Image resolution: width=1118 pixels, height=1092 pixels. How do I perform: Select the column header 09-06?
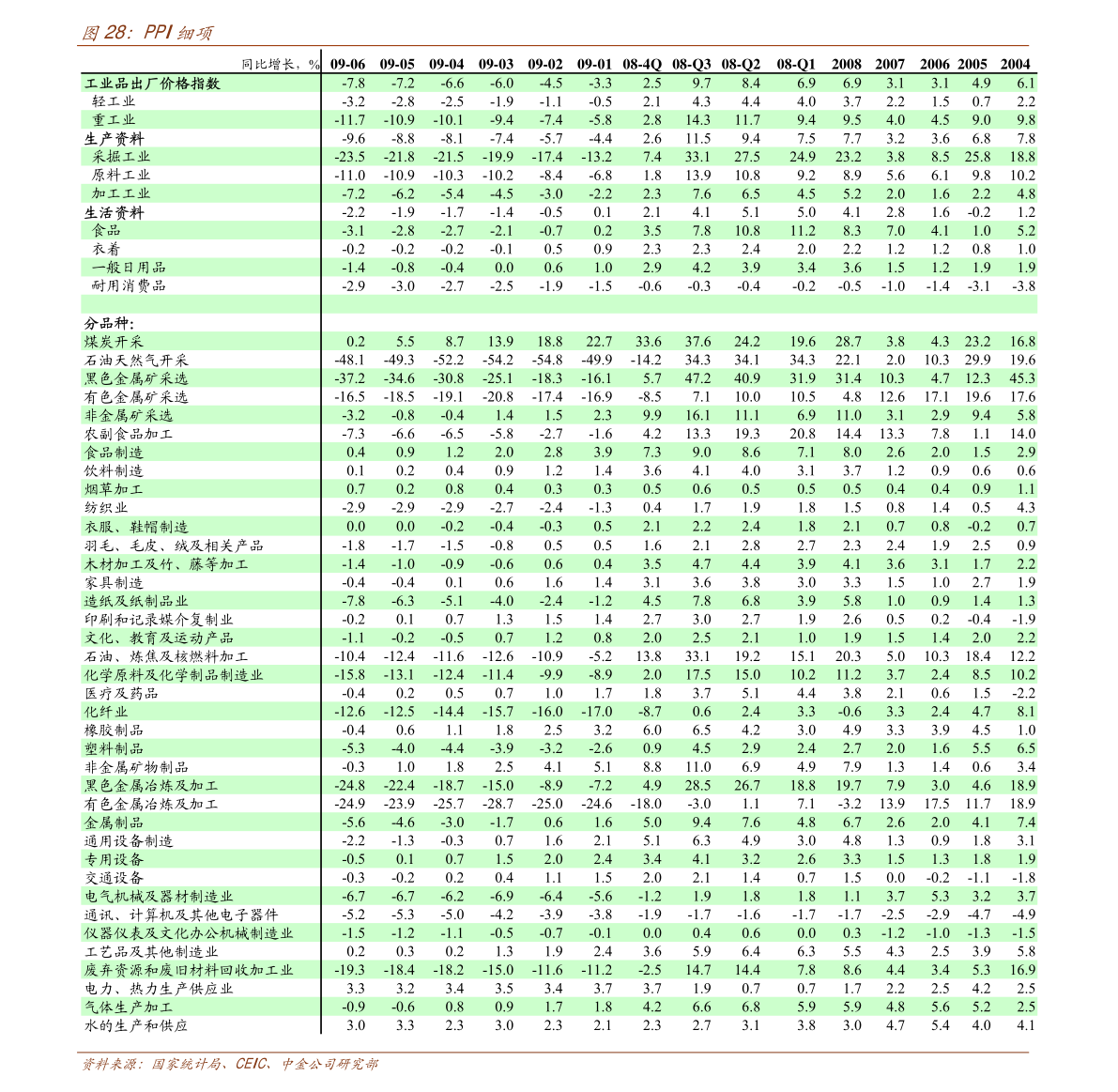pos(348,64)
